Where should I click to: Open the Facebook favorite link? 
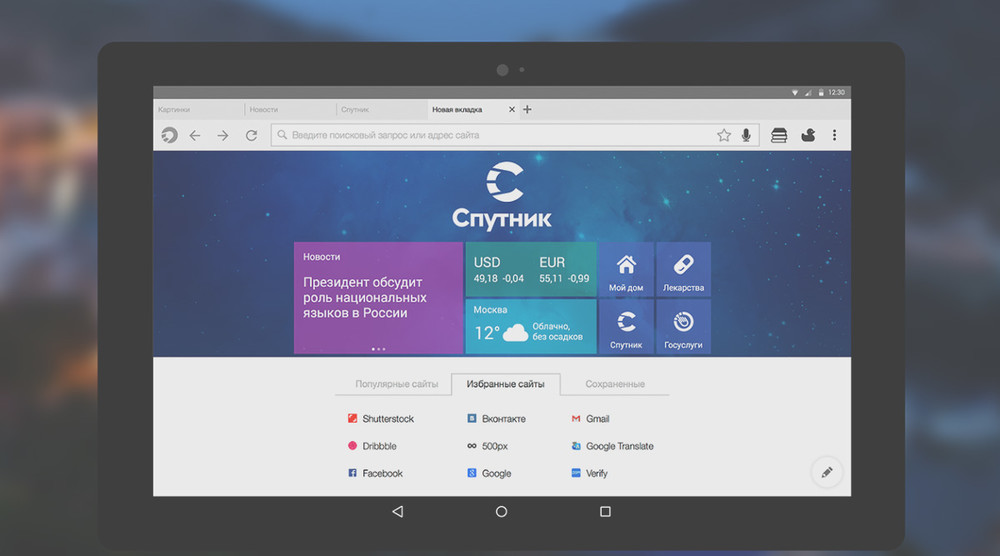[x=375, y=473]
